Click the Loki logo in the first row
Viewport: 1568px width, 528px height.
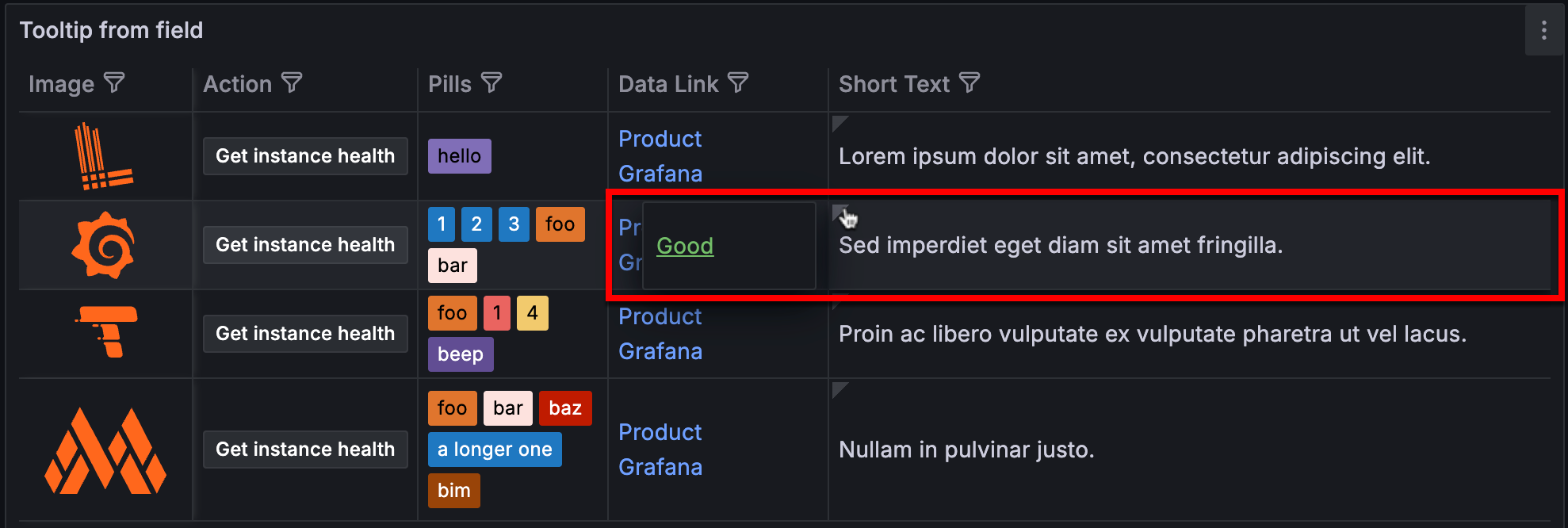pyautogui.click(x=105, y=155)
